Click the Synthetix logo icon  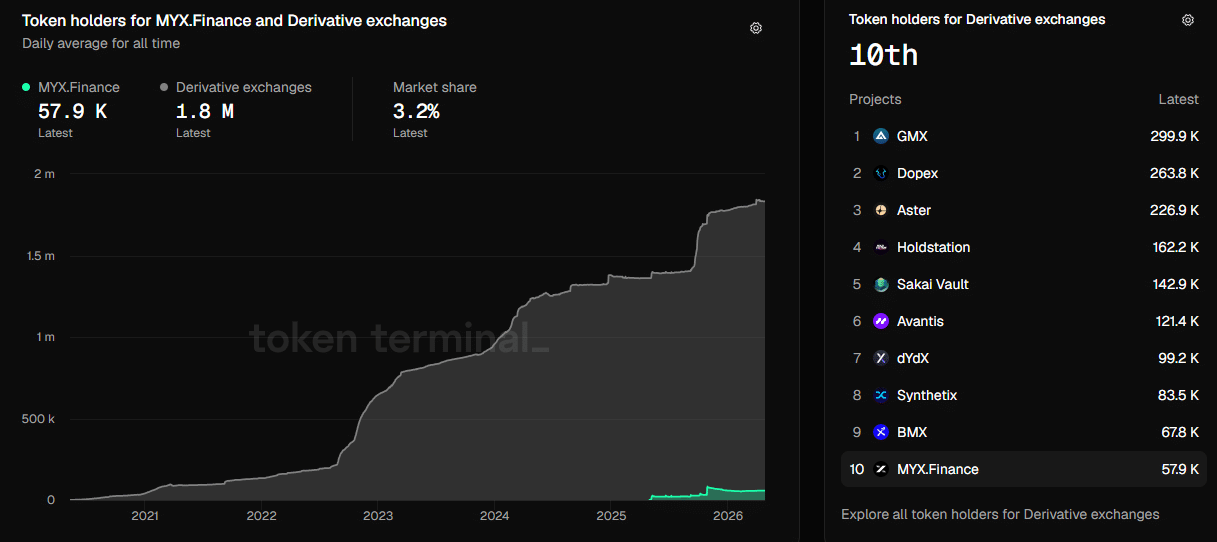[x=881, y=395]
